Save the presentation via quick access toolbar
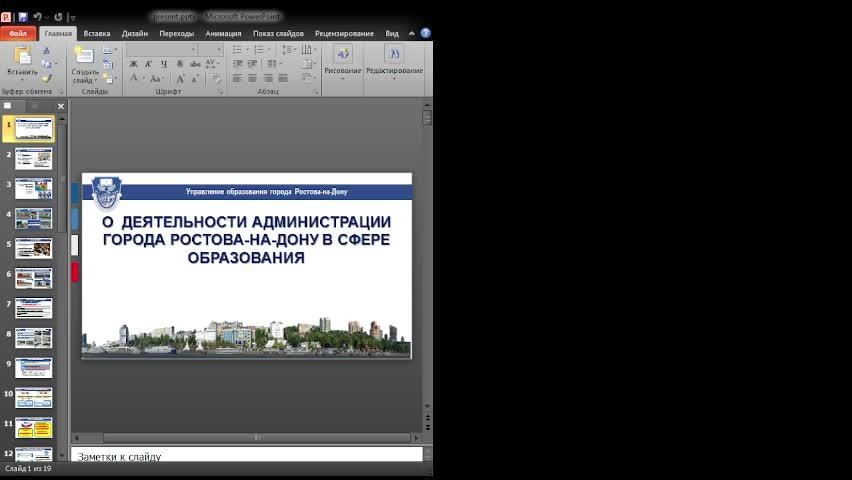The width and height of the screenshot is (852, 480). [x=22, y=17]
